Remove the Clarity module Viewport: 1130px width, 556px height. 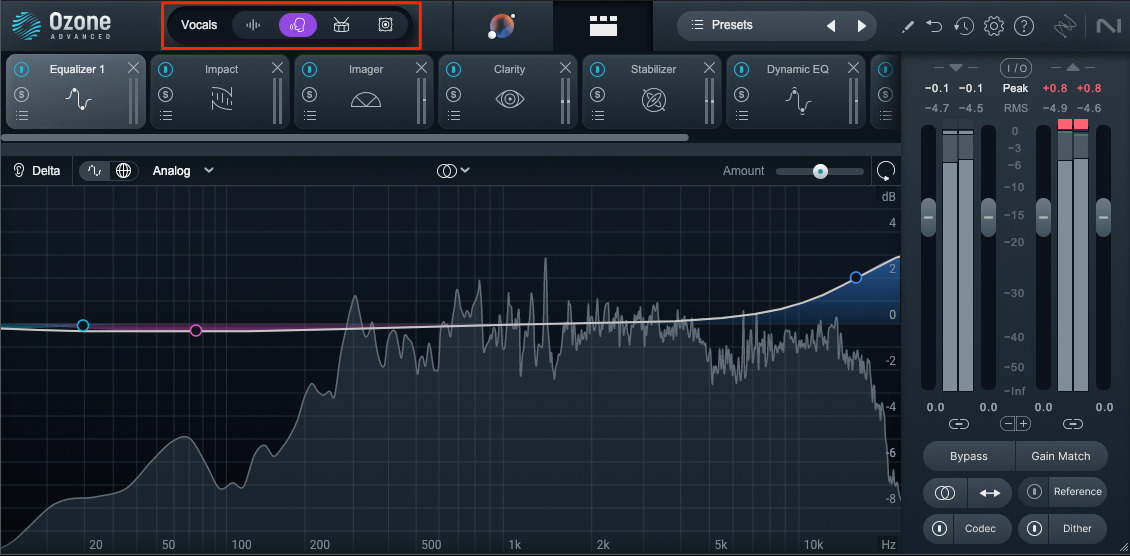tap(566, 68)
